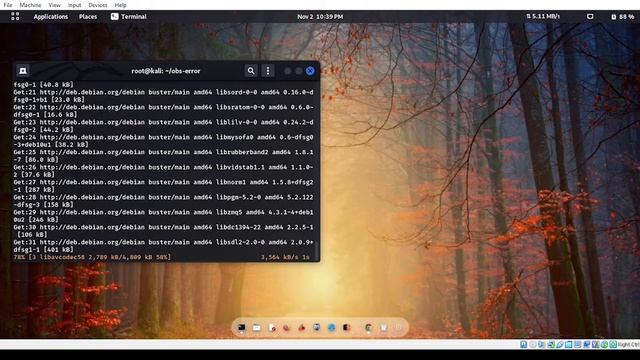The width and height of the screenshot is (640, 360).
Task: Click the VirtualBox mouse integration status icon
Action: [x=604, y=345]
